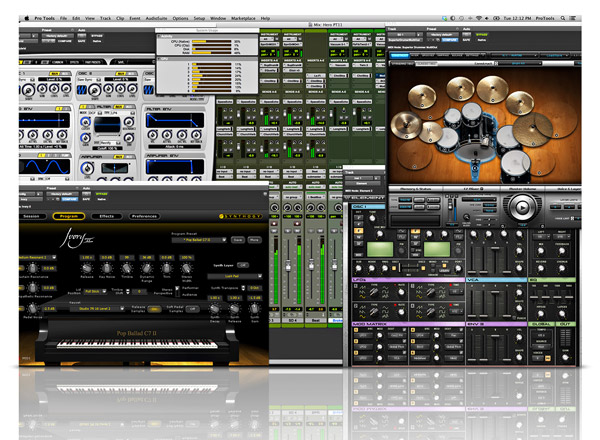Click the volume icon in the menu bar
600x440 pixels.
(x=487, y=18)
